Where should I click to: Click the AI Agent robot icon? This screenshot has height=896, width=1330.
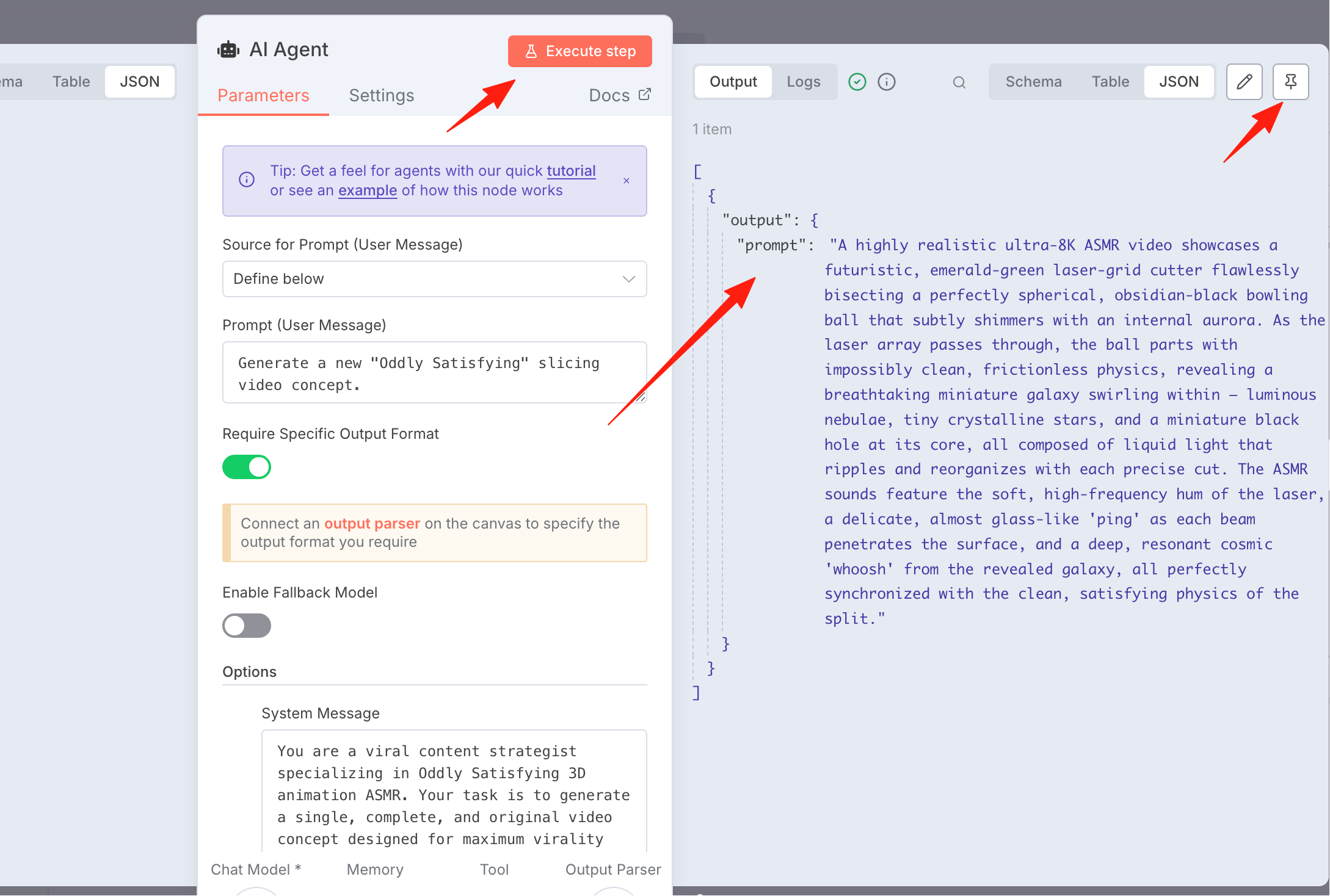pos(228,49)
